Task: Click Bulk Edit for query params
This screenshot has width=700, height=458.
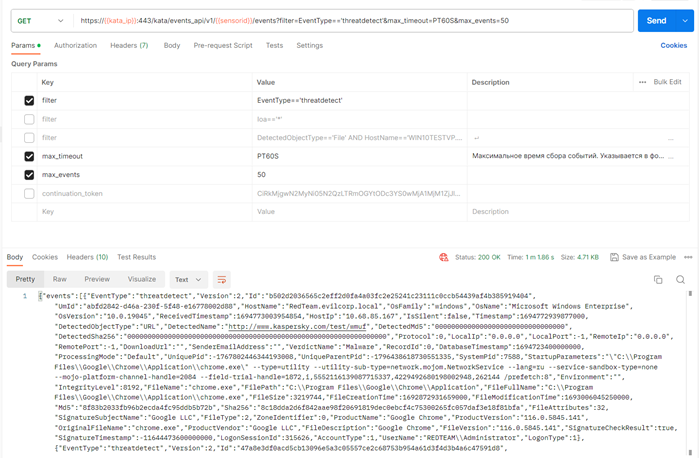Action: 668,82
